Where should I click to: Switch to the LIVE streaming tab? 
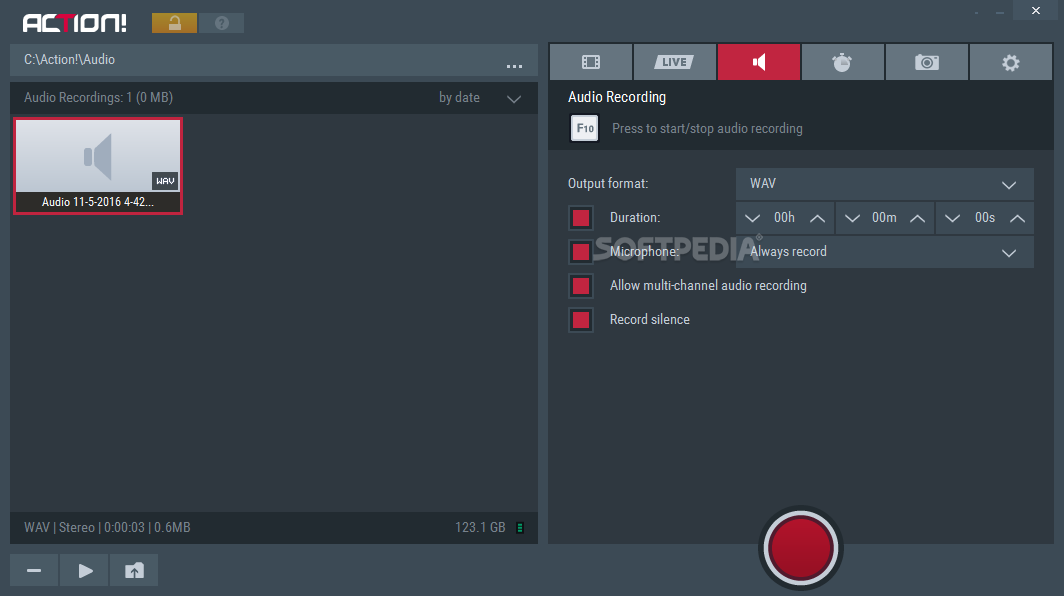[x=674, y=62]
